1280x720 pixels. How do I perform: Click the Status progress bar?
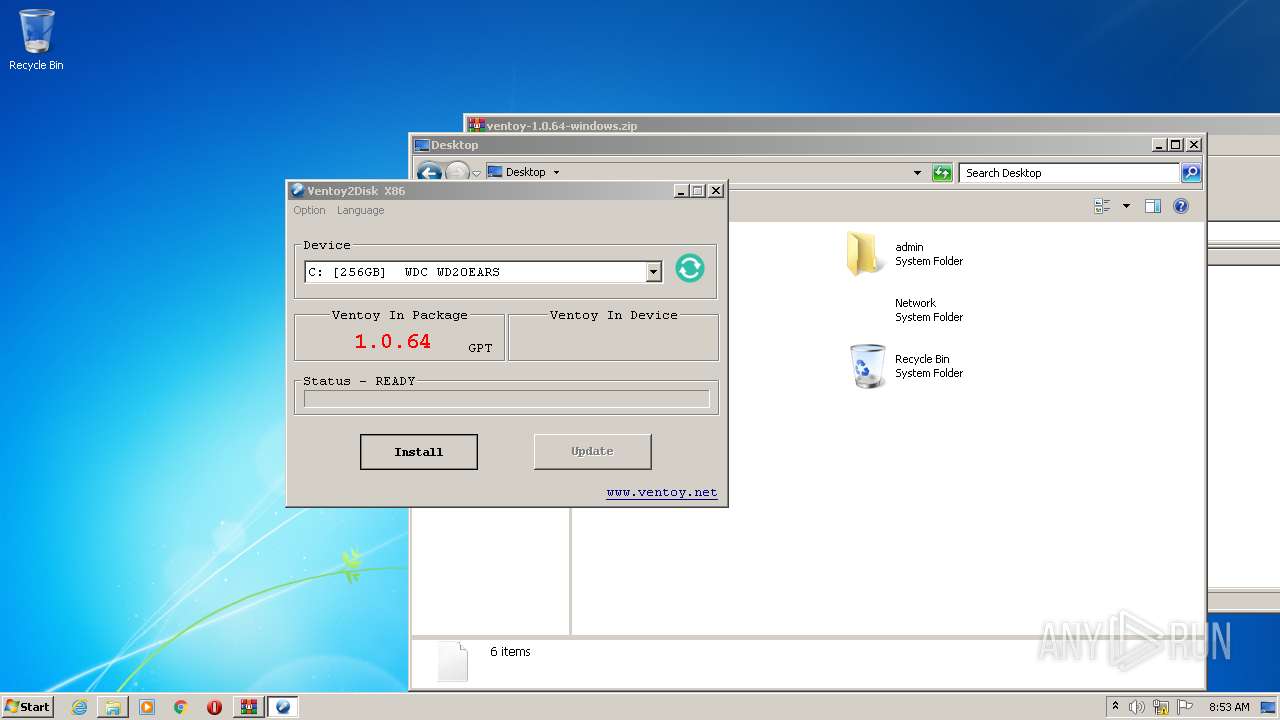click(506, 399)
